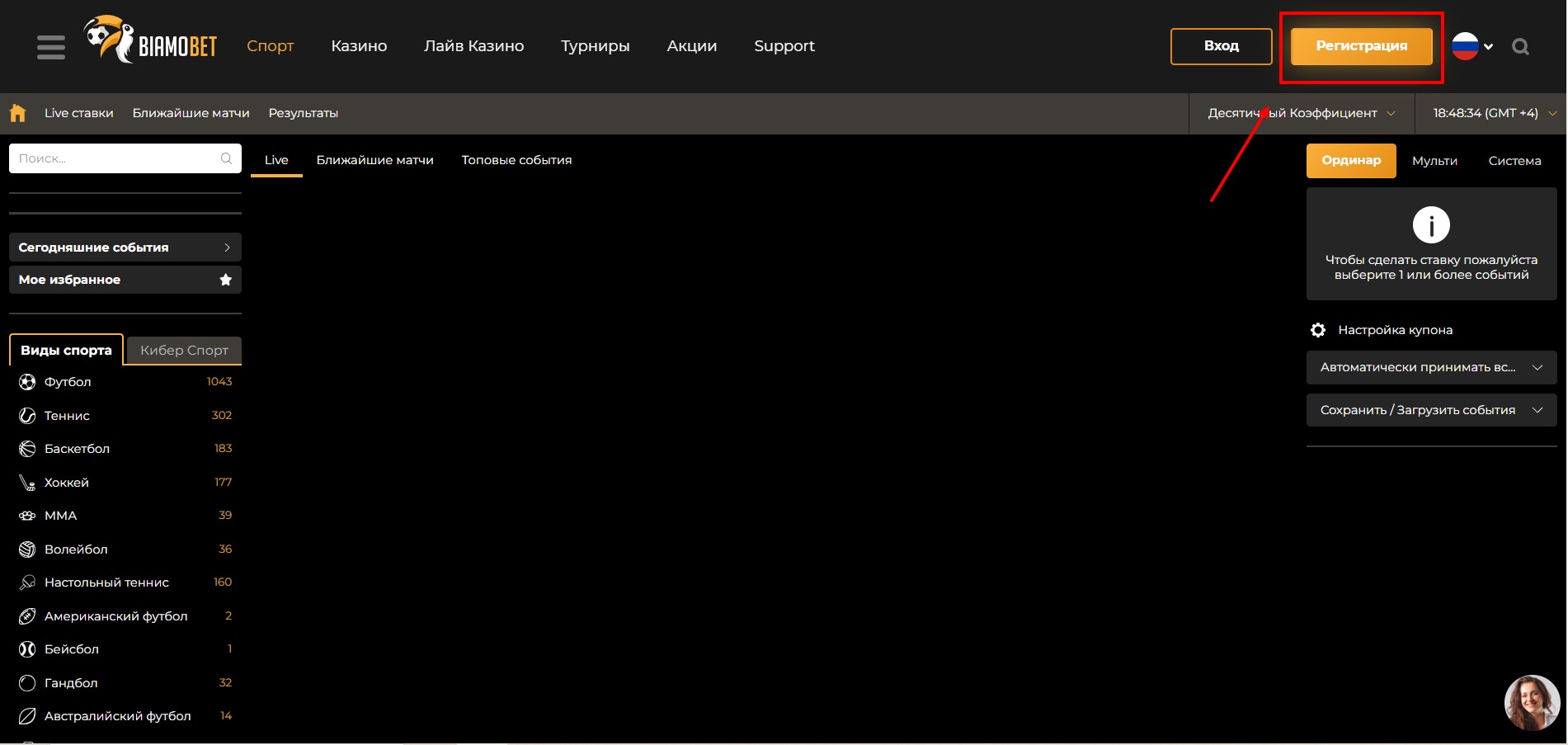Click the BiamoBet toucan logo

pos(150,40)
